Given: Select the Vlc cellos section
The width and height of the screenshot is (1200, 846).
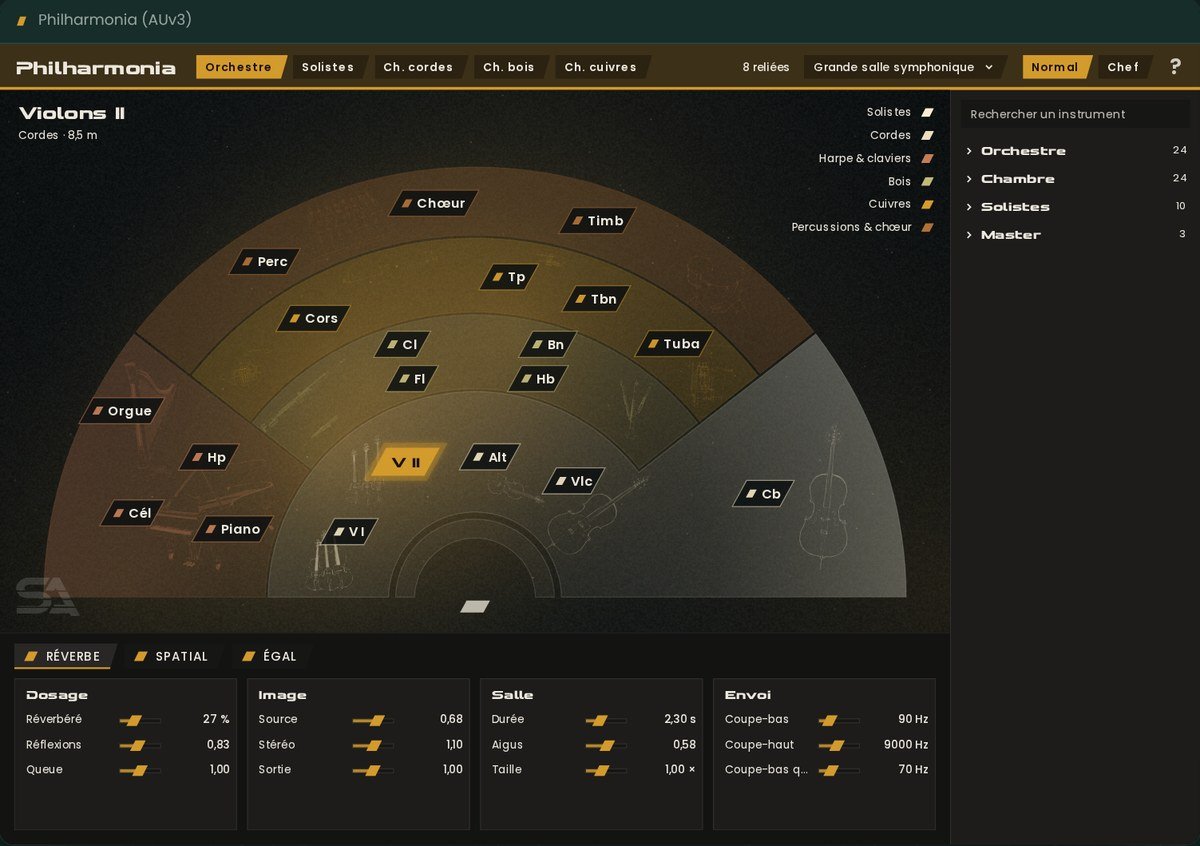Looking at the screenshot, I should click(574, 481).
